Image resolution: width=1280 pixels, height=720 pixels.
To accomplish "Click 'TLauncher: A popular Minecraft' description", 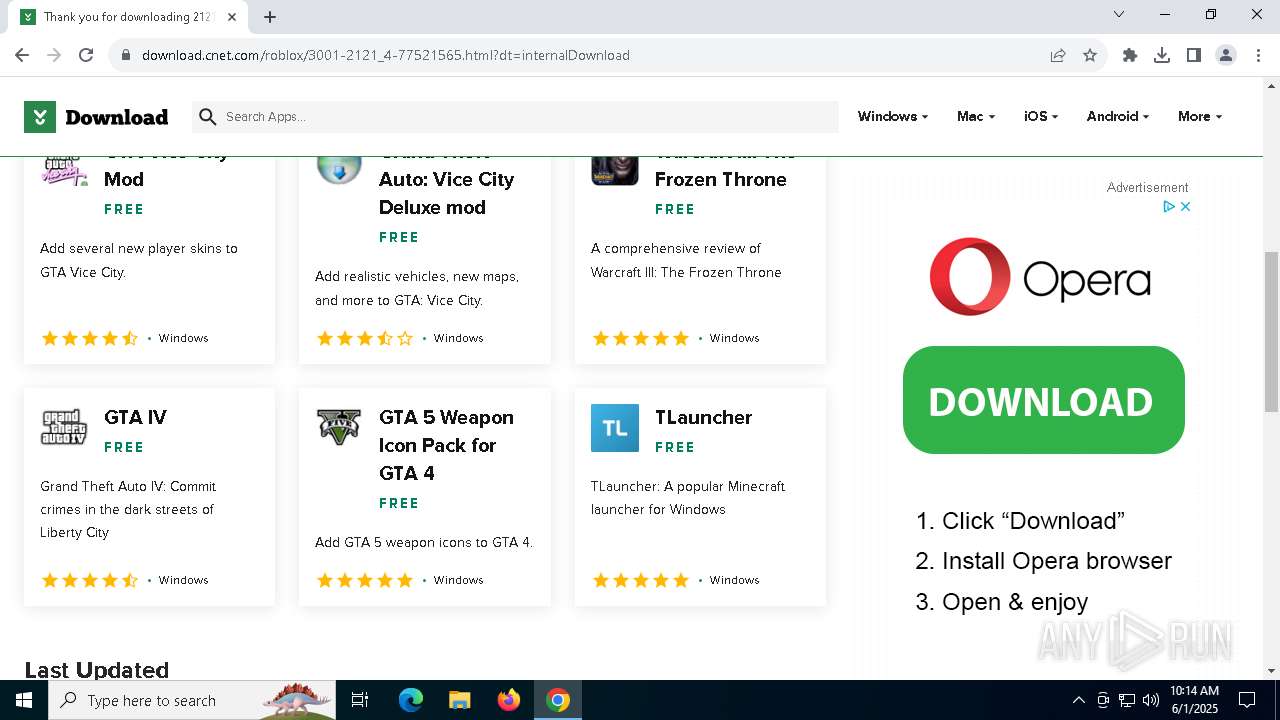I will tap(688, 498).
